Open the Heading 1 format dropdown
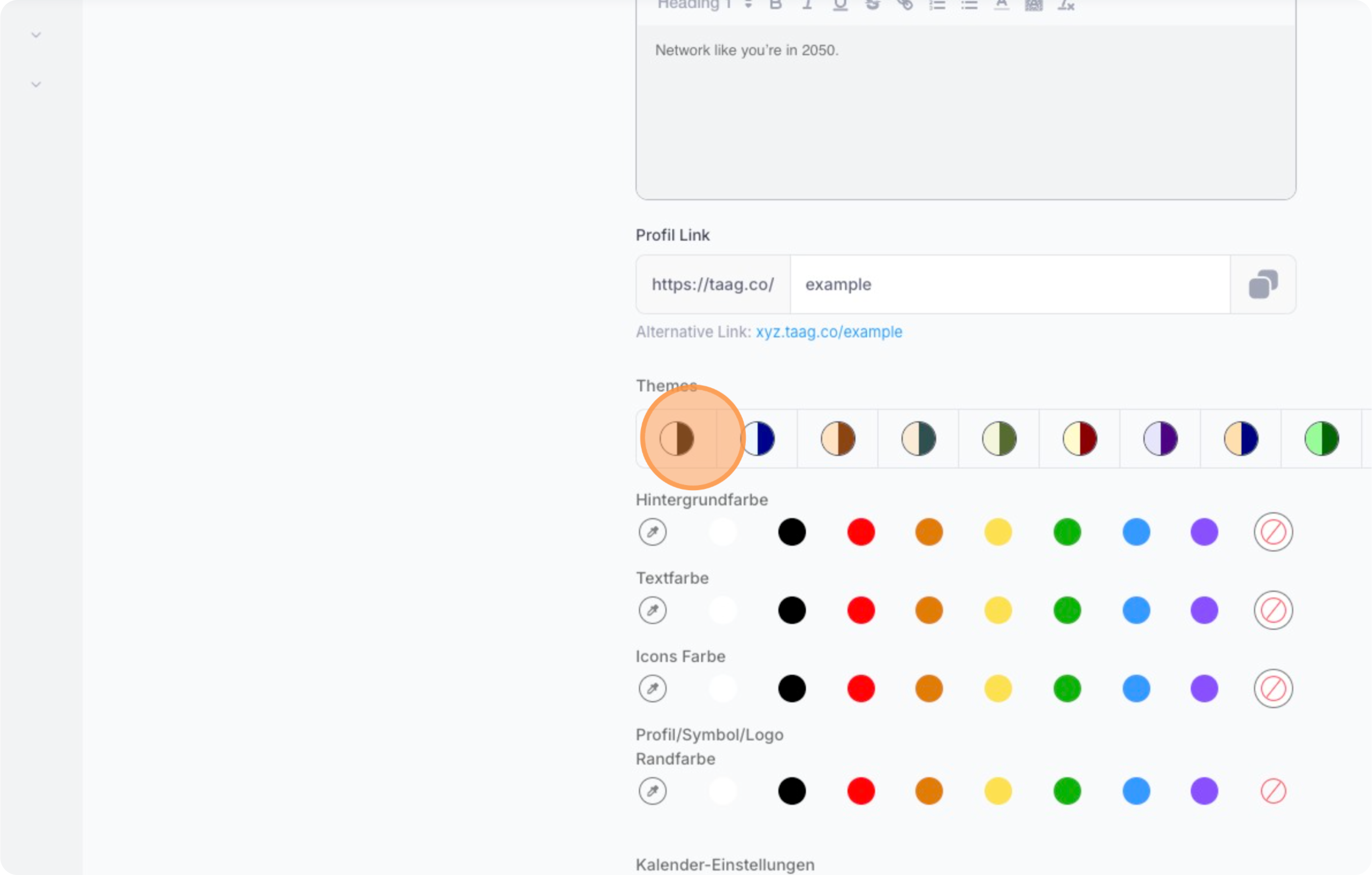The width and height of the screenshot is (1372, 875). coord(704,5)
